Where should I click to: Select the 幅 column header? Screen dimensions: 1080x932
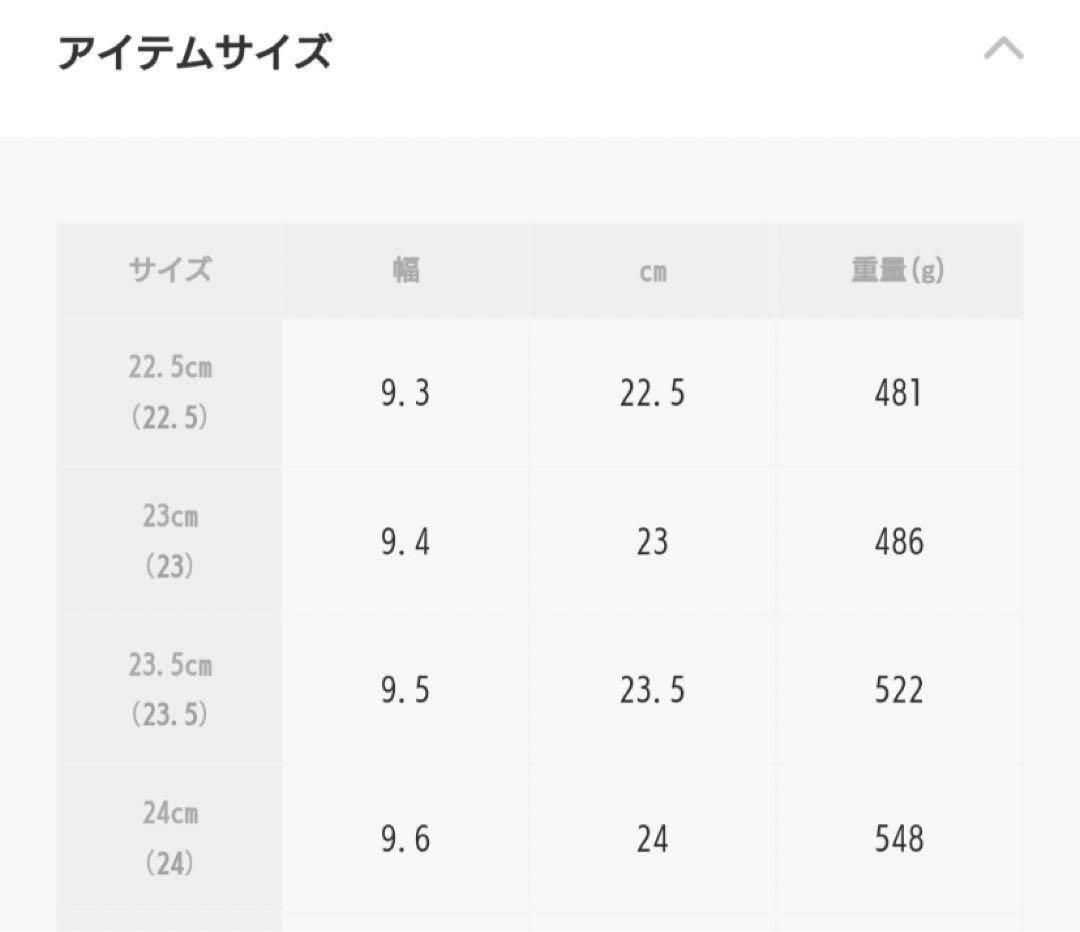tap(406, 269)
